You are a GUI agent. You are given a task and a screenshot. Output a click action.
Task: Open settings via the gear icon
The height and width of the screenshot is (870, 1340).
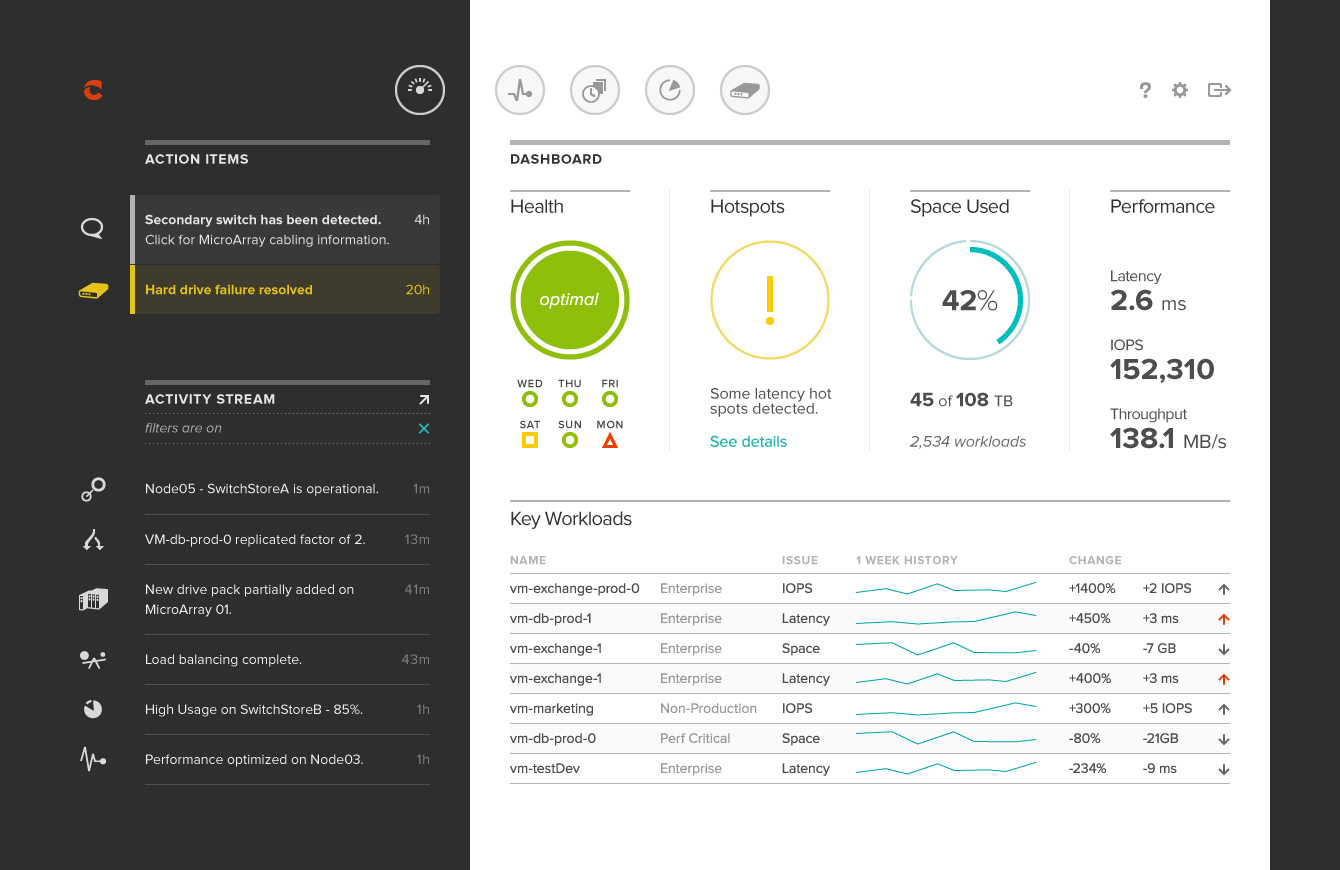1180,90
